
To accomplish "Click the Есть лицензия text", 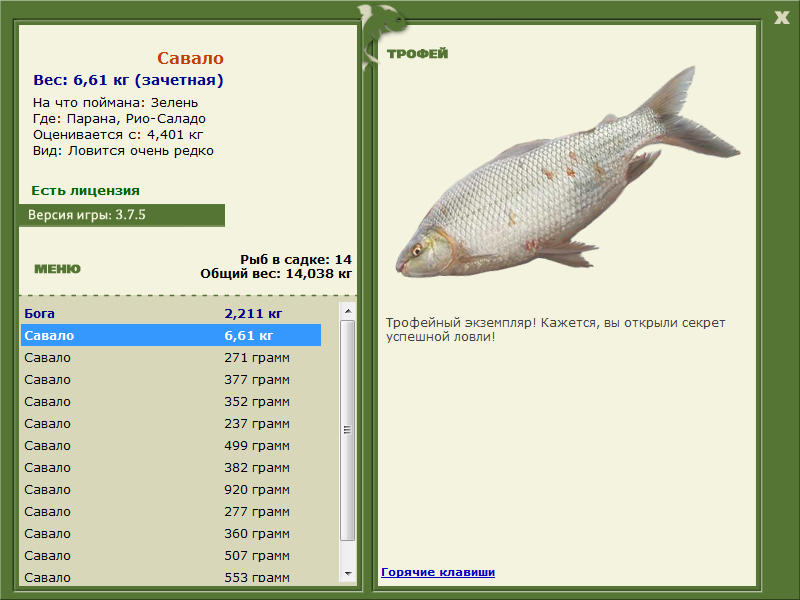I will (85, 190).
